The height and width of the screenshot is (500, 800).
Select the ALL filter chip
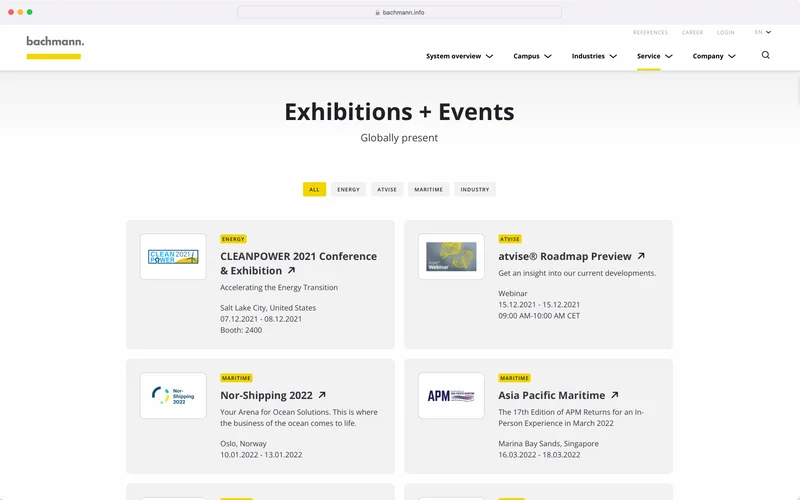click(314, 189)
